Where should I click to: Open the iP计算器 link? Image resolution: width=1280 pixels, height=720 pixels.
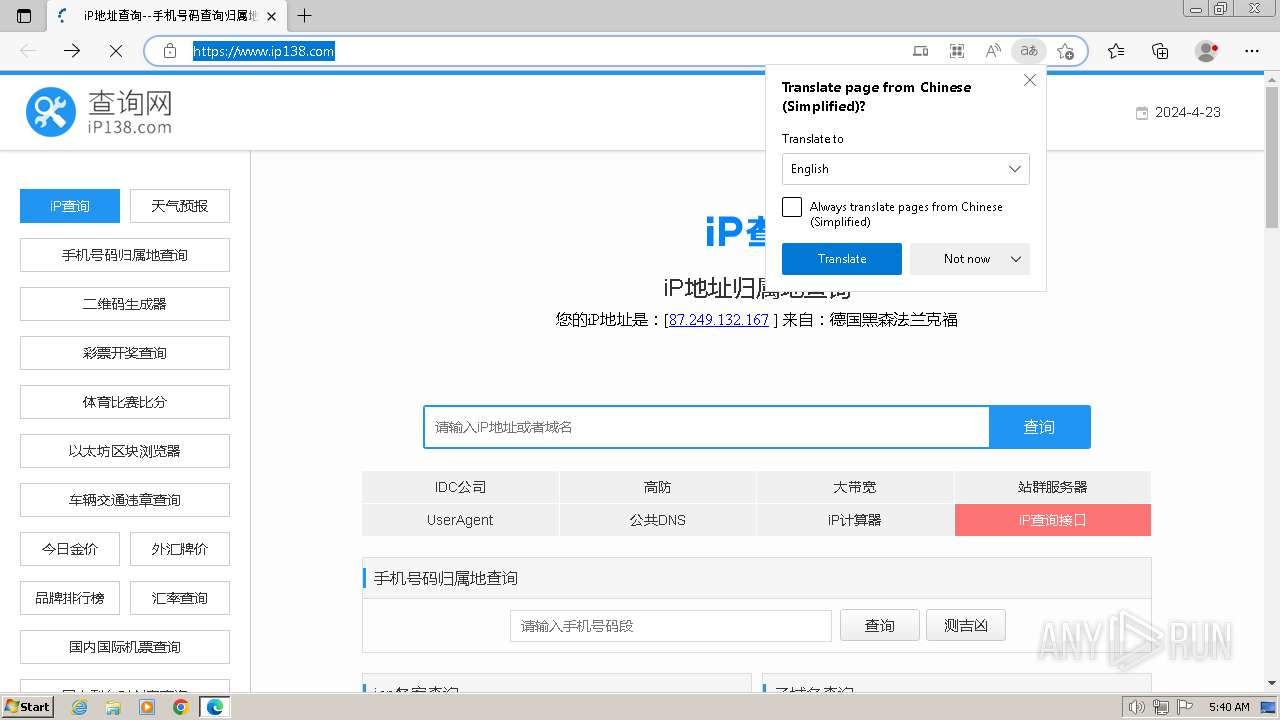coord(855,520)
